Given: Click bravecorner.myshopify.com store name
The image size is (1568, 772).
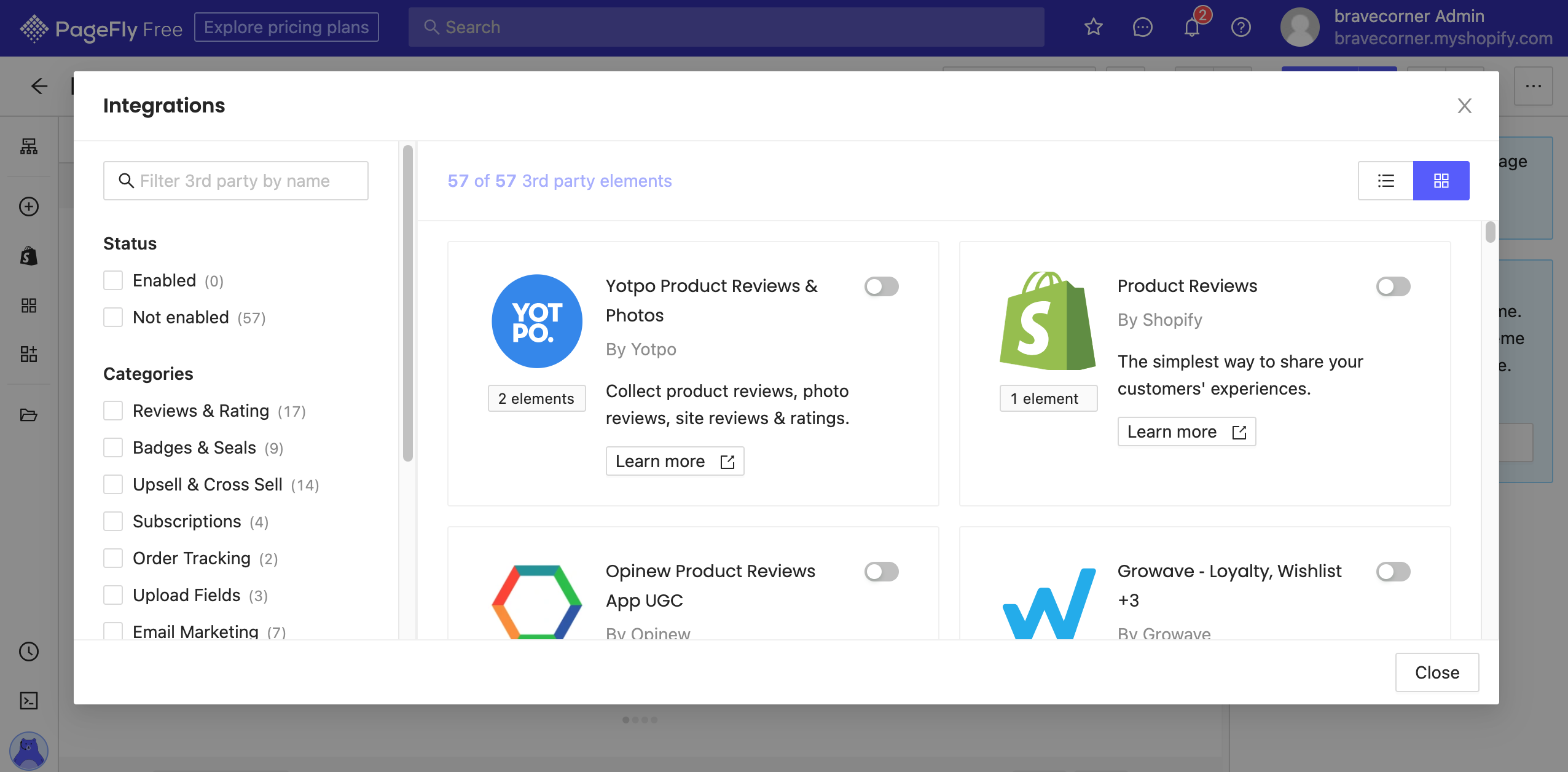Looking at the screenshot, I should (1443, 39).
